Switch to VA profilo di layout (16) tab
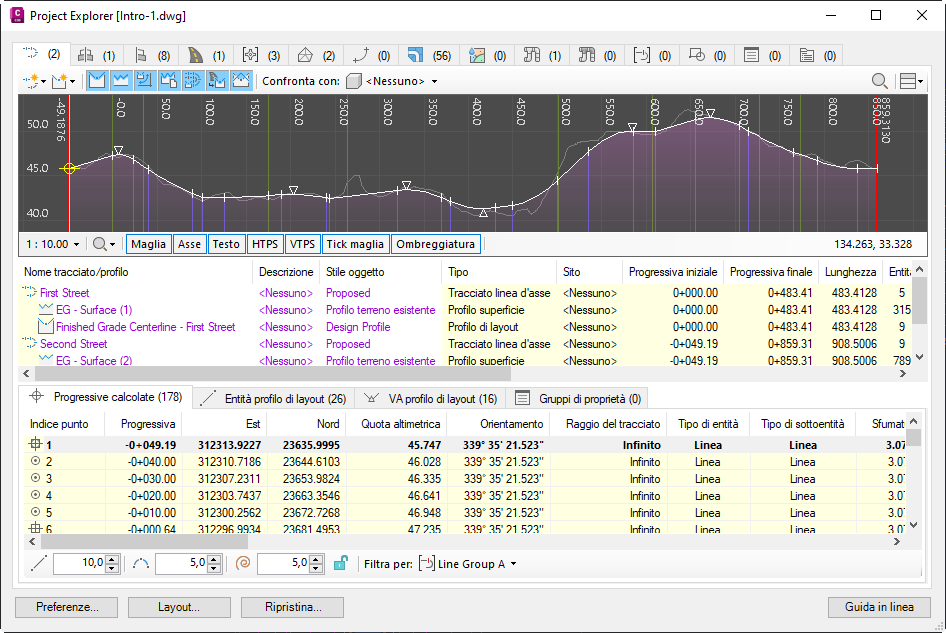Screen dimensions: 946x633 [x=431, y=398]
